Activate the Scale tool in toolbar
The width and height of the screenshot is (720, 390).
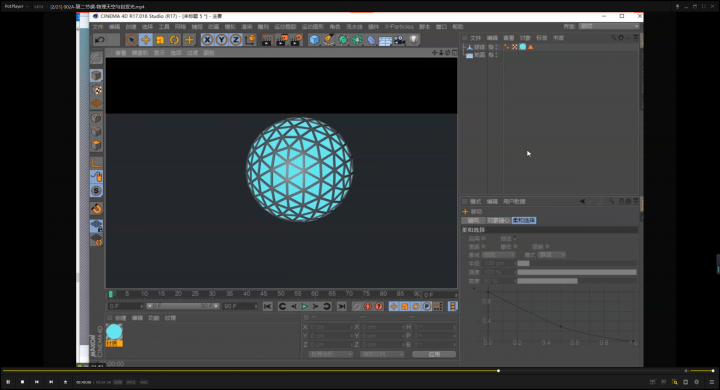point(160,40)
